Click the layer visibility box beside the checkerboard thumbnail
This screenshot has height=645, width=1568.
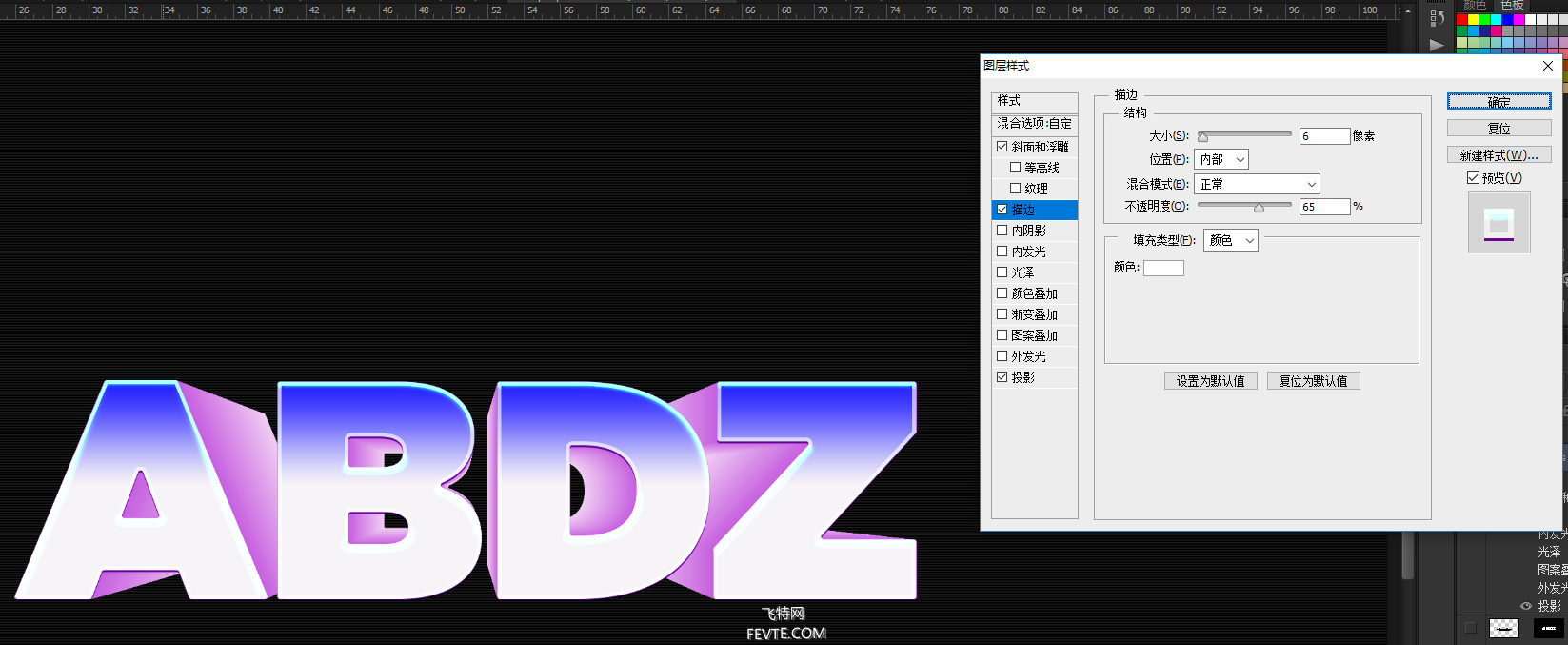click(1471, 628)
